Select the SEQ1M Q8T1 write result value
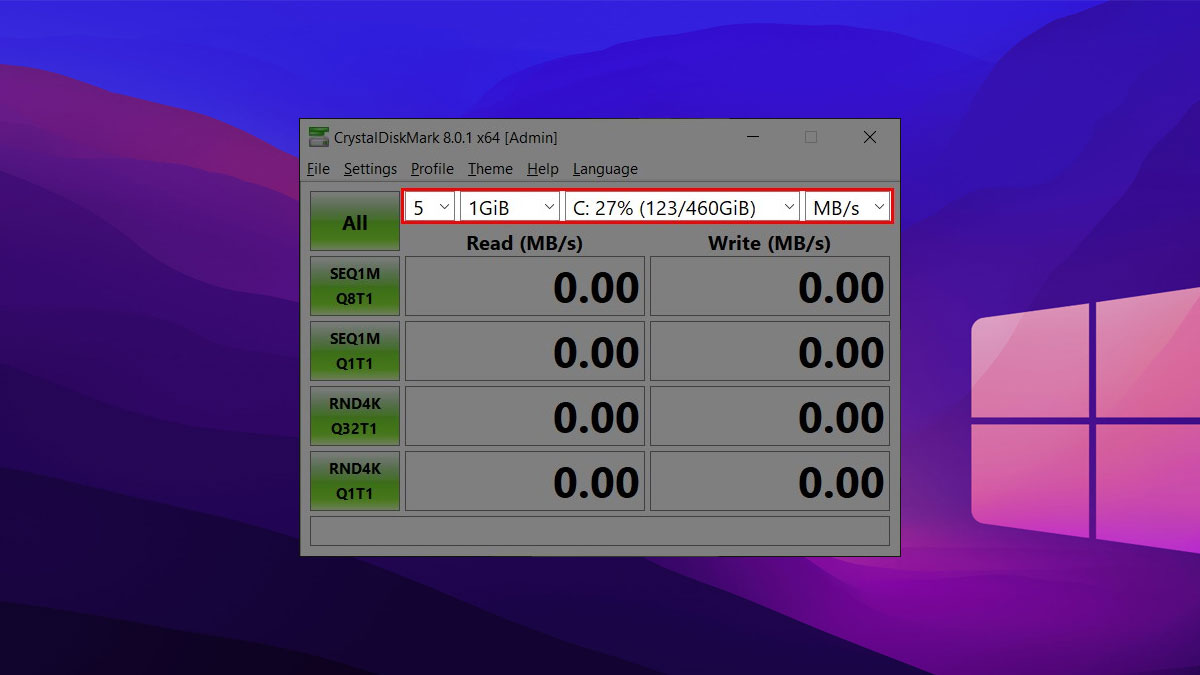1200x675 pixels. coord(770,286)
